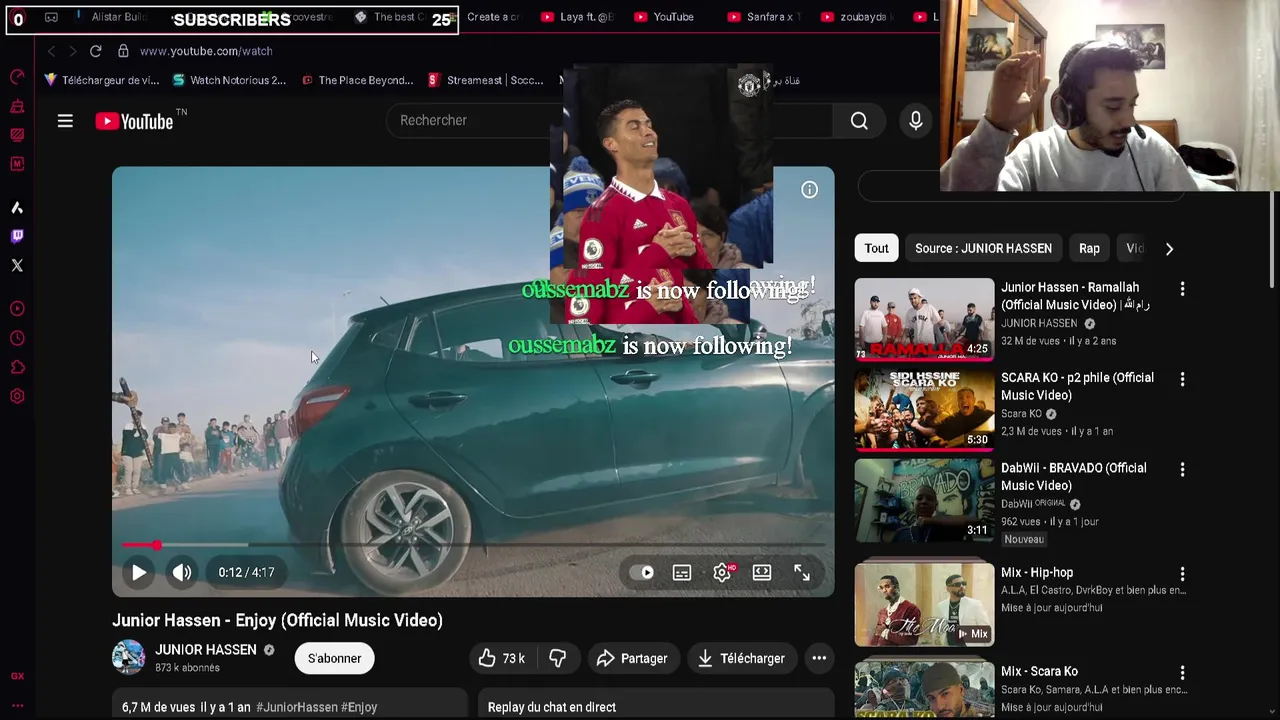Open Extensions cube in sidebar
1280x720 pixels.
click(17, 367)
